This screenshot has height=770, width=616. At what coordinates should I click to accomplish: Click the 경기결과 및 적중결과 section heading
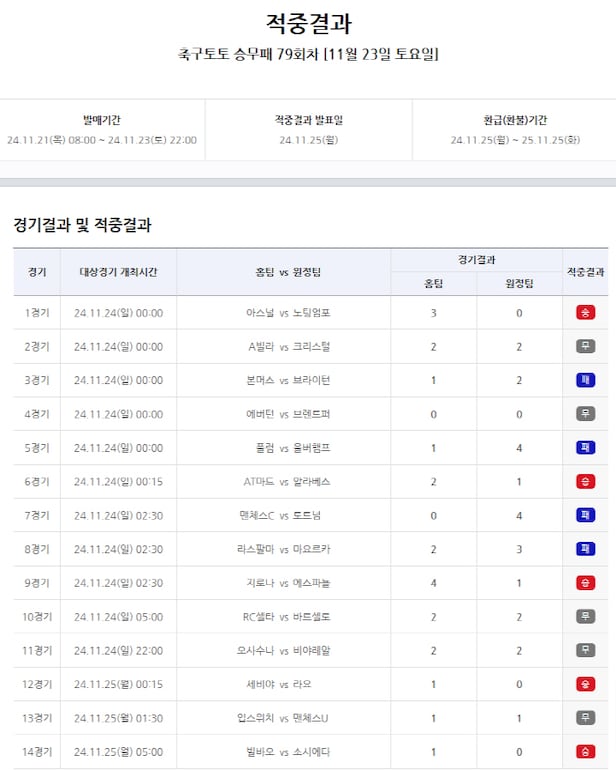tap(82, 225)
